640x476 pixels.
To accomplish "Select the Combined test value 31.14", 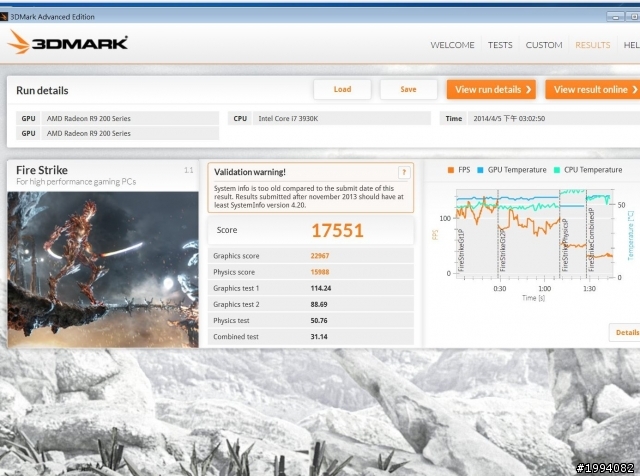I will (x=319, y=337).
